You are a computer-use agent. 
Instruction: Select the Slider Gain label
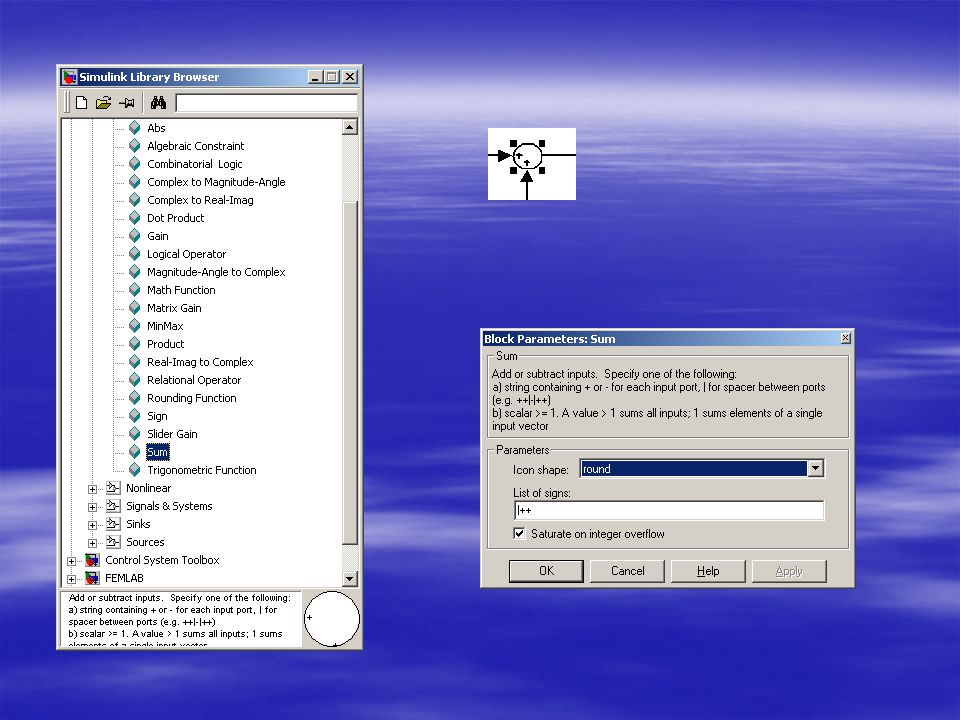pyautogui.click(x=172, y=433)
